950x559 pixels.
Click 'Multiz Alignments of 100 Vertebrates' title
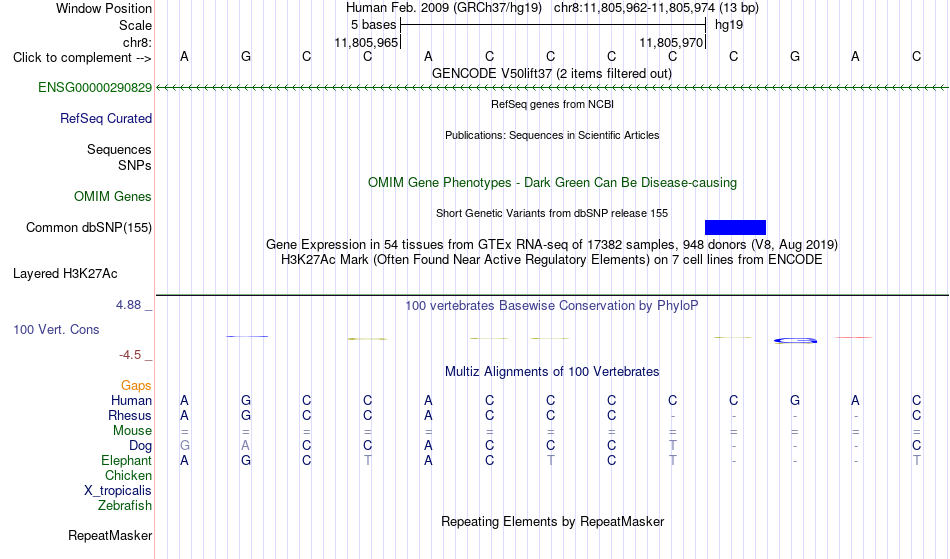tap(552, 372)
